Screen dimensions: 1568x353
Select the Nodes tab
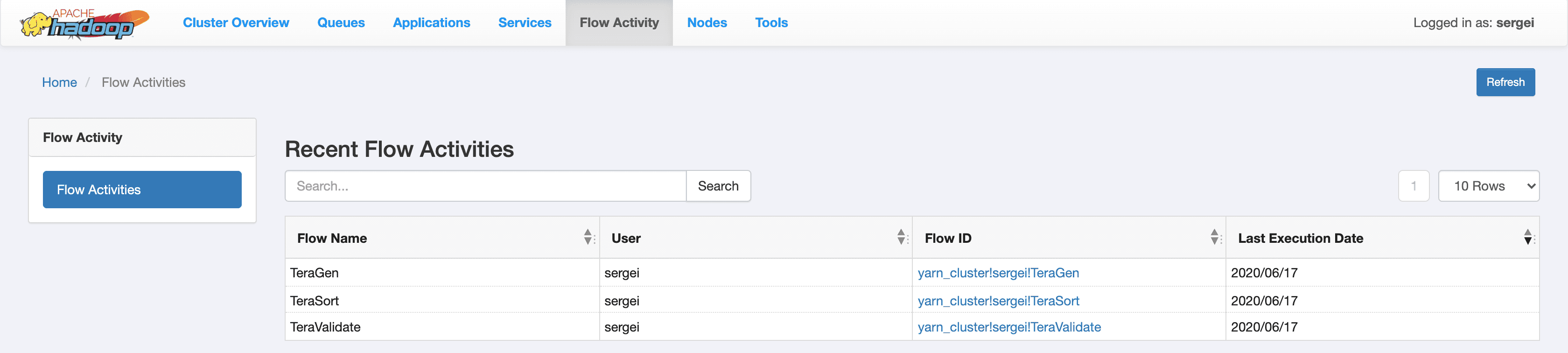click(707, 22)
